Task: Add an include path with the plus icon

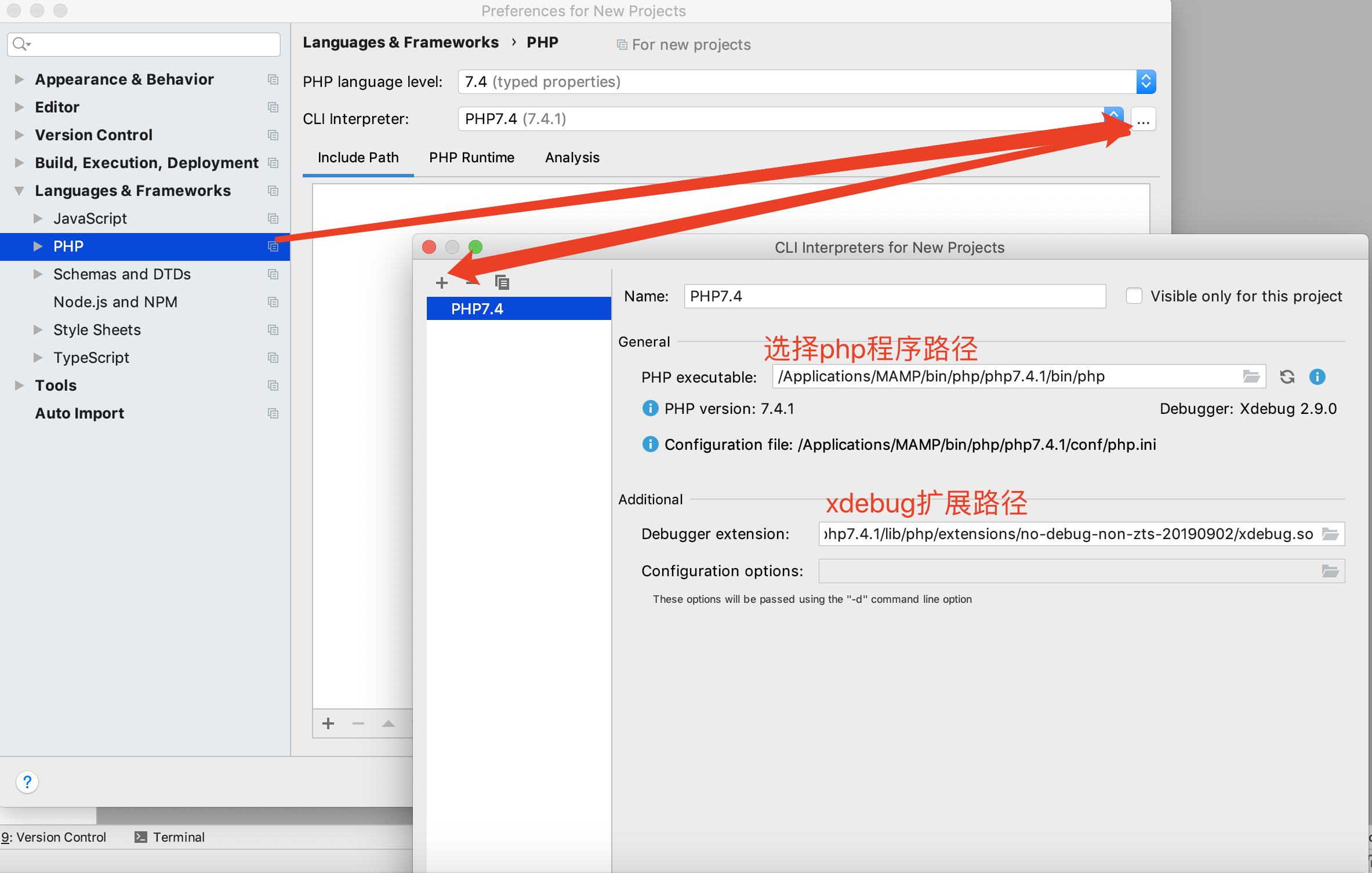Action: tap(328, 723)
